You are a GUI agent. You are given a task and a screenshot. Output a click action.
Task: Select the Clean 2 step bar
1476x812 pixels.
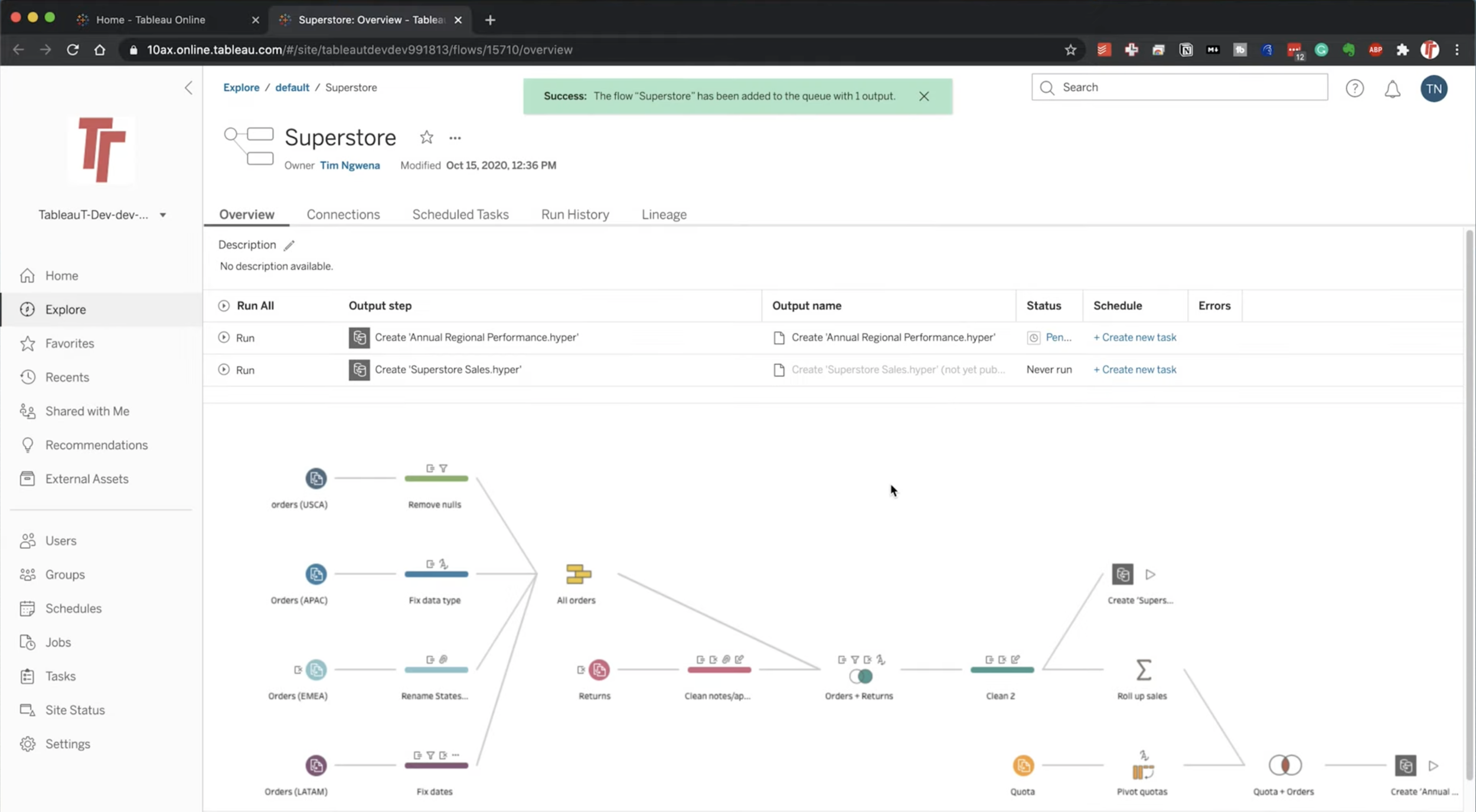[x=1002, y=670]
